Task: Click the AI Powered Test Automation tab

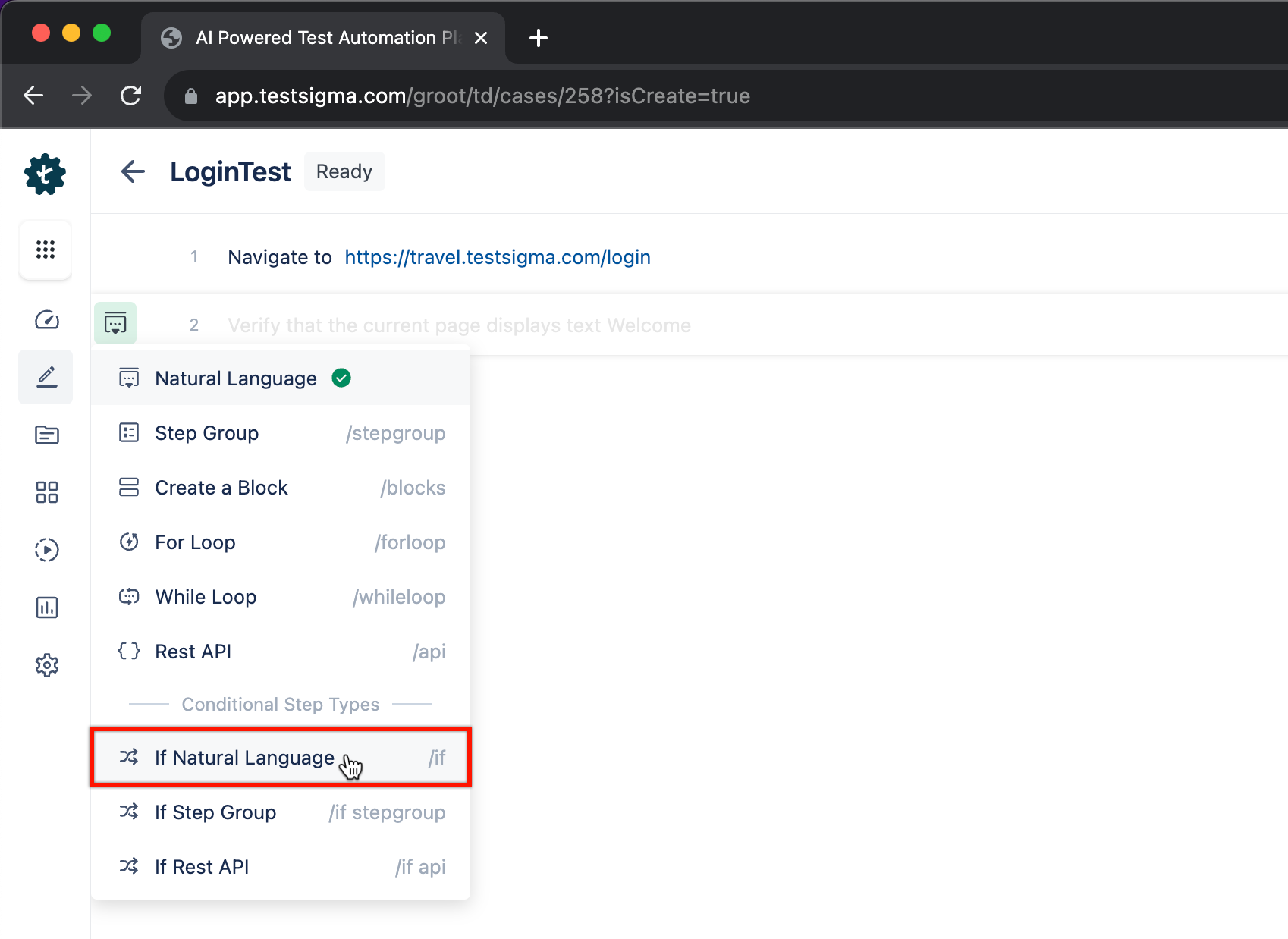Action: (323, 38)
